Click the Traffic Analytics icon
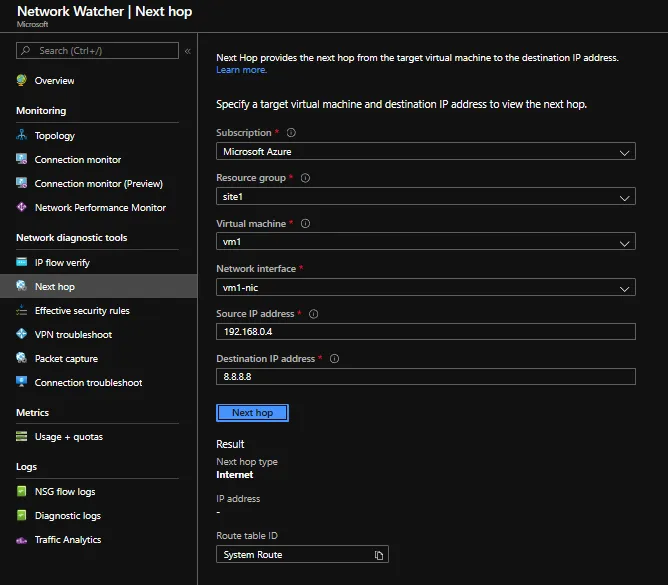 click(22, 539)
